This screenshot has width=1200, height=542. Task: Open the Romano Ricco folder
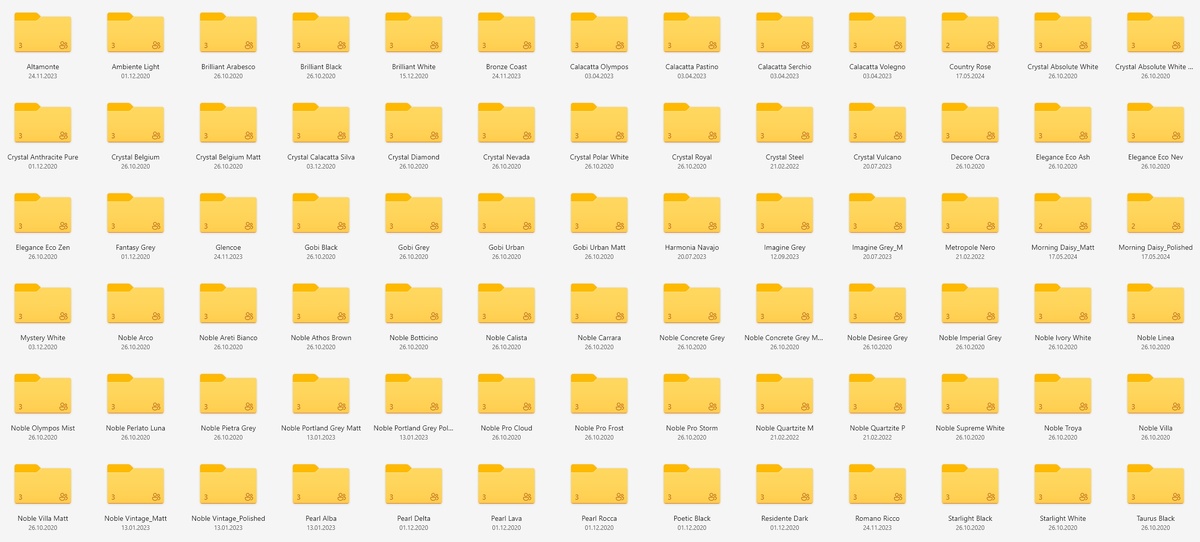[877, 484]
